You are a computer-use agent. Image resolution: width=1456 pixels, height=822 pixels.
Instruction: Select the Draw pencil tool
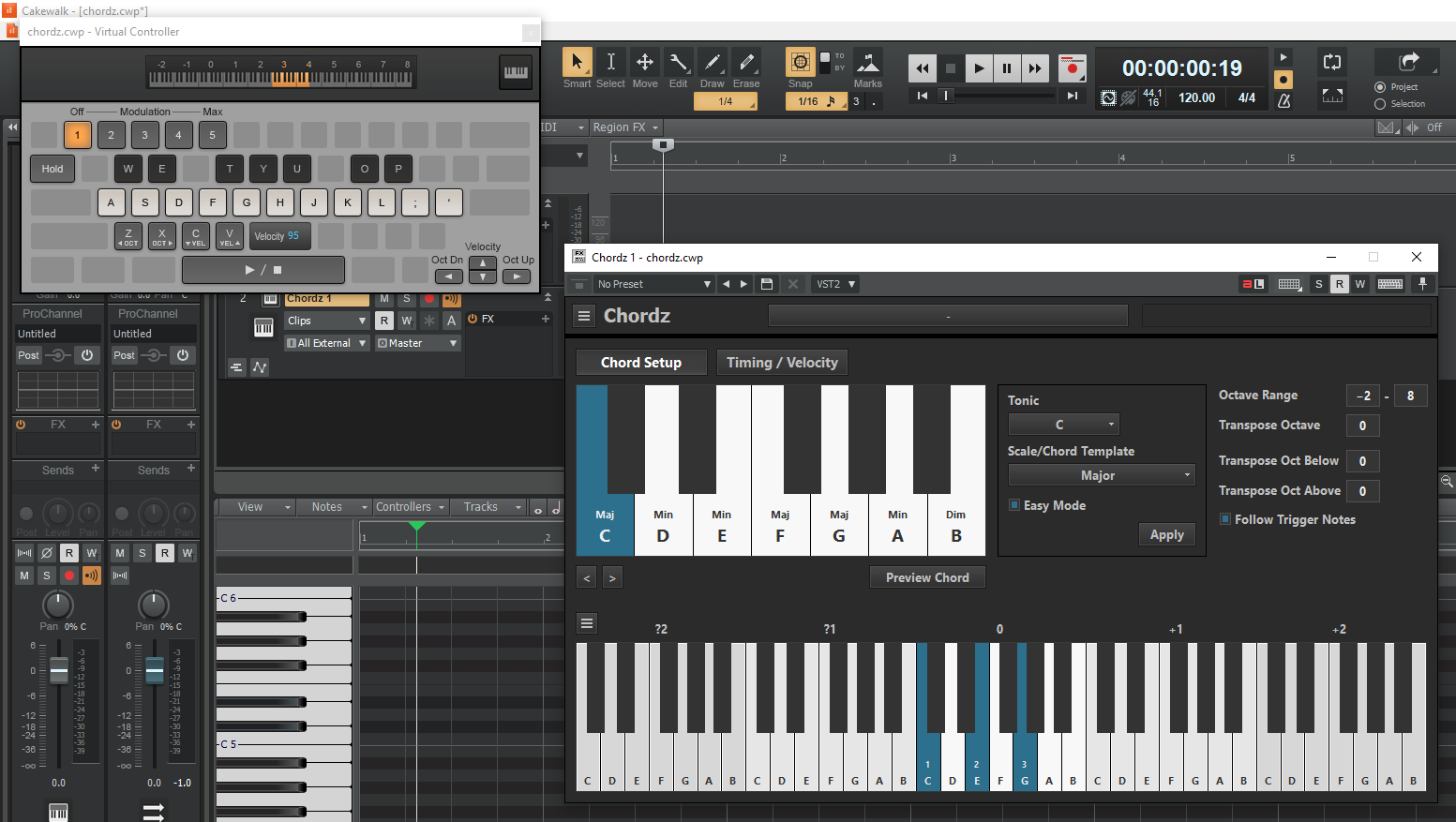713,63
